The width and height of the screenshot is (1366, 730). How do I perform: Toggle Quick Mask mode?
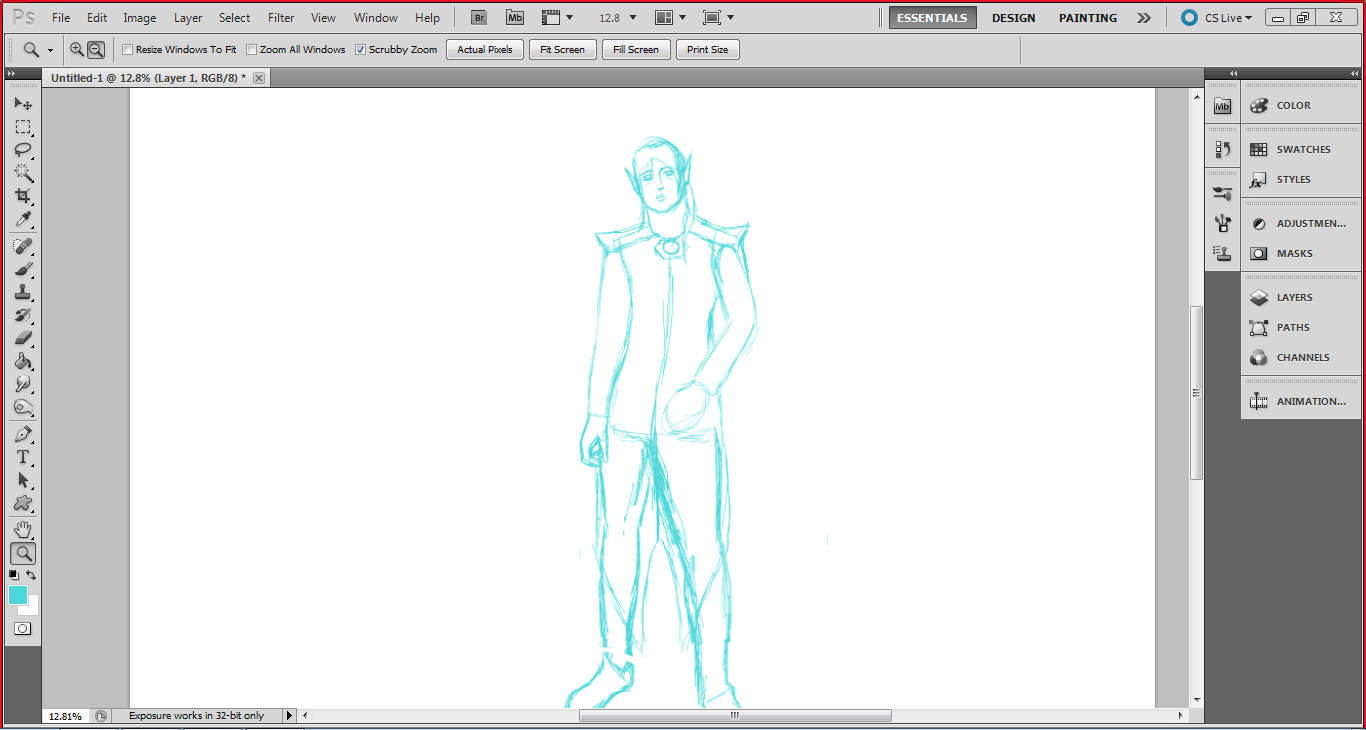coord(22,629)
